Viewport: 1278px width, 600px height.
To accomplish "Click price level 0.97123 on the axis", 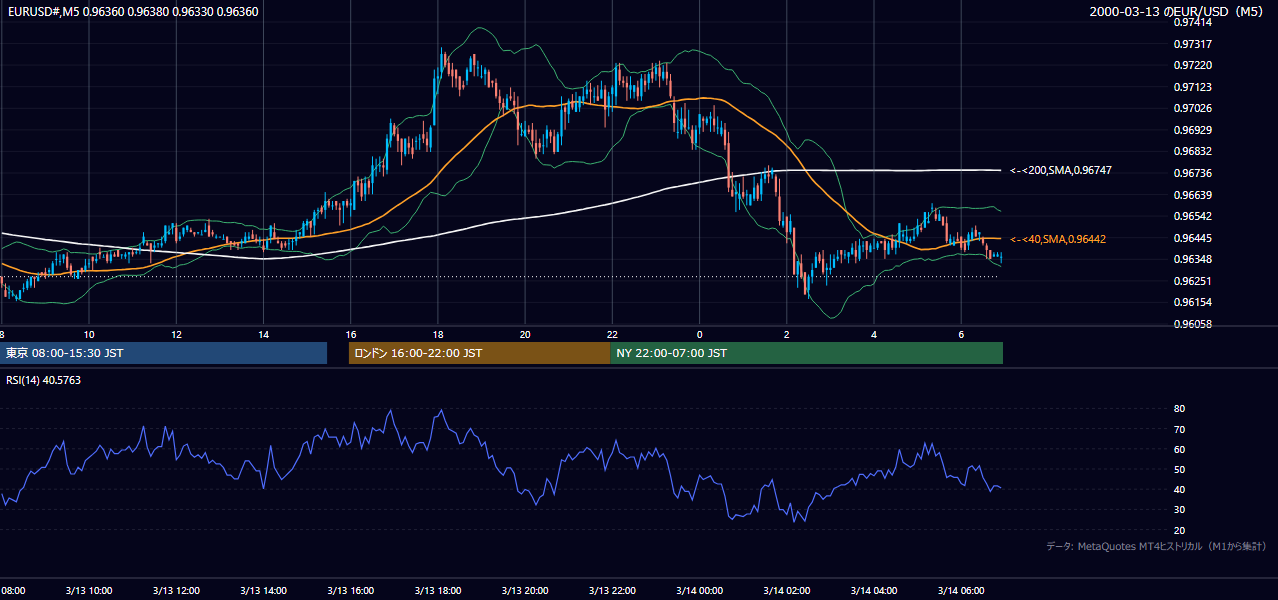I will tap(1194, 87).
